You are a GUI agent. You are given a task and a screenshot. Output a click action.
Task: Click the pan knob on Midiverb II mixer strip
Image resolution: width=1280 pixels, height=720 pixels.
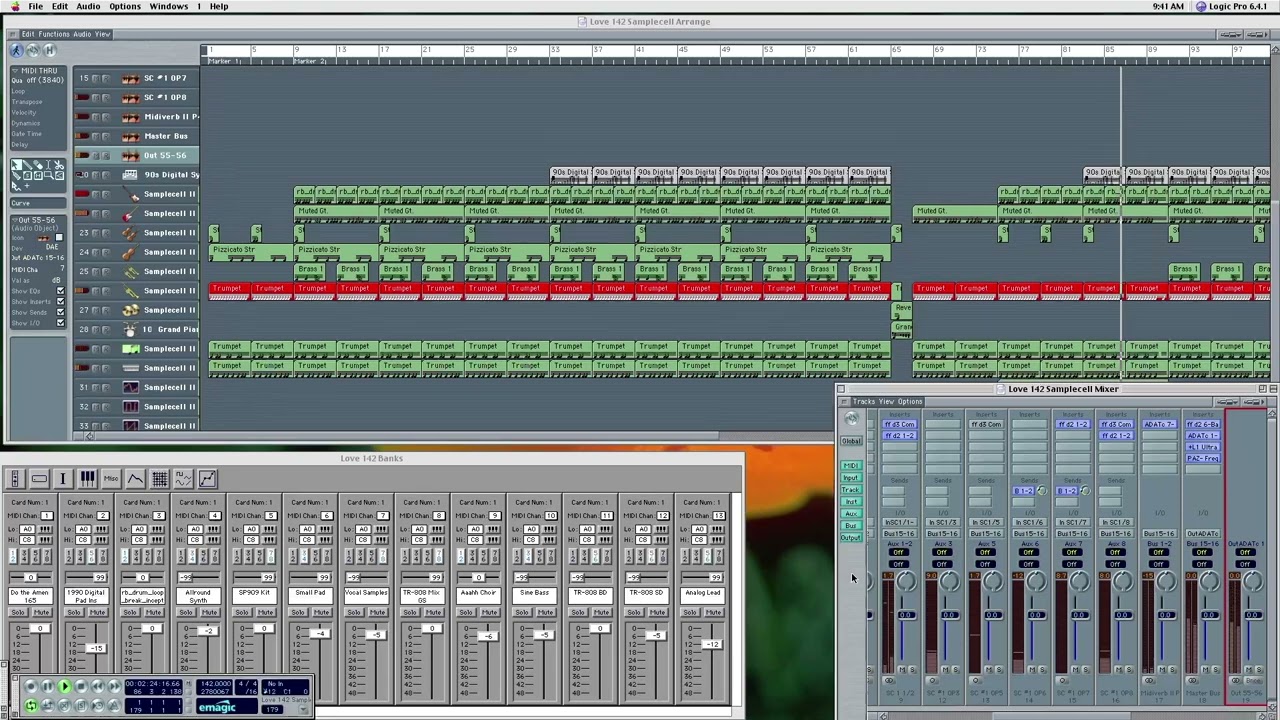tap(1166, 581)
